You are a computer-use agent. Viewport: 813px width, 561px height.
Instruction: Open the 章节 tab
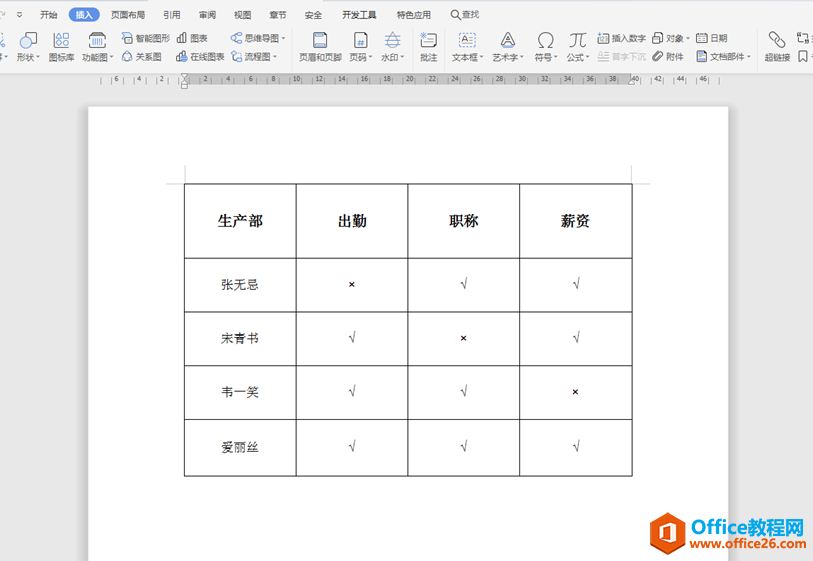(278, 15)
